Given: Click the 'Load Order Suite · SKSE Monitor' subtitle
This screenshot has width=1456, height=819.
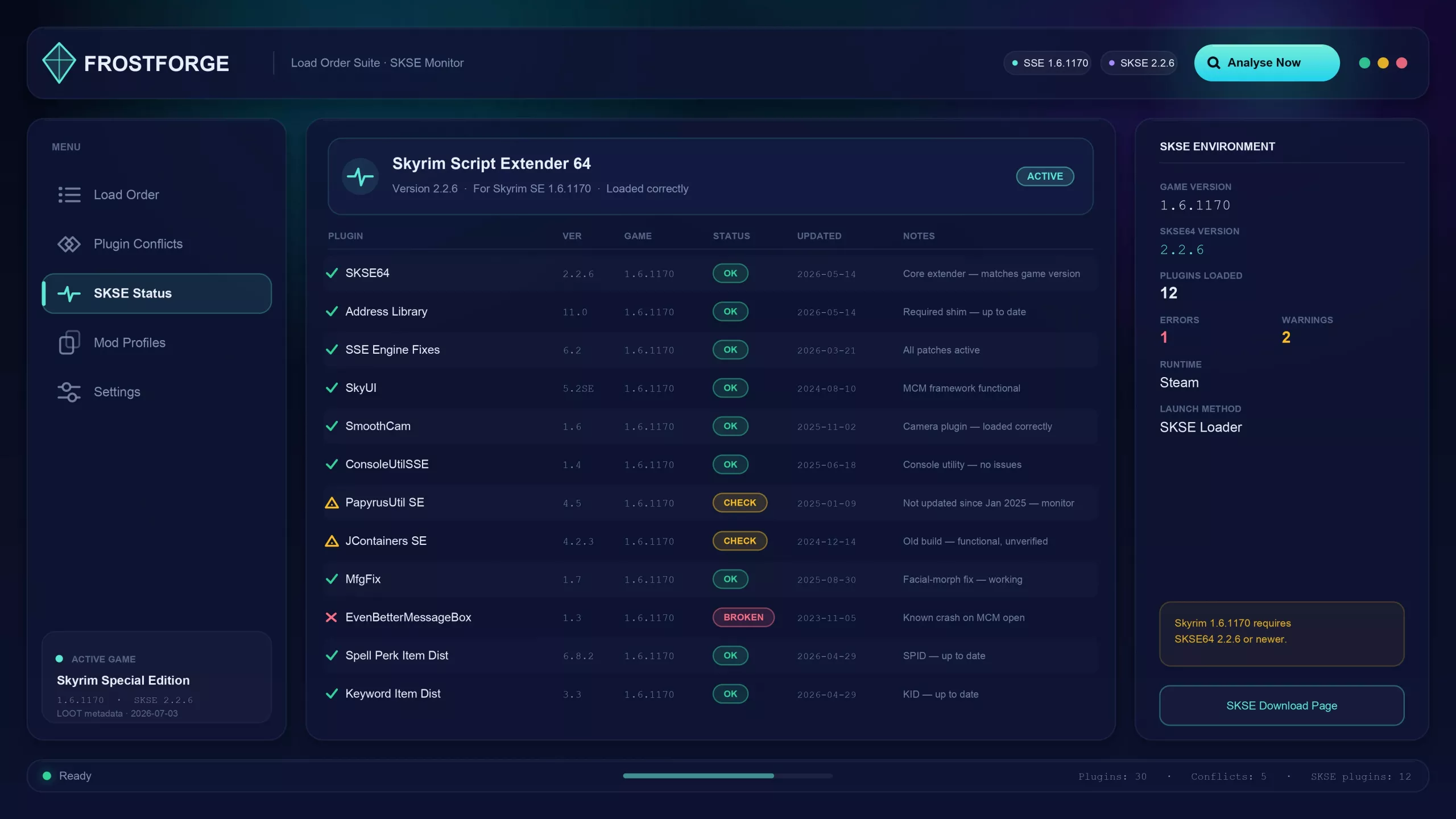Looking at the screenshot, I should (377, 63).
